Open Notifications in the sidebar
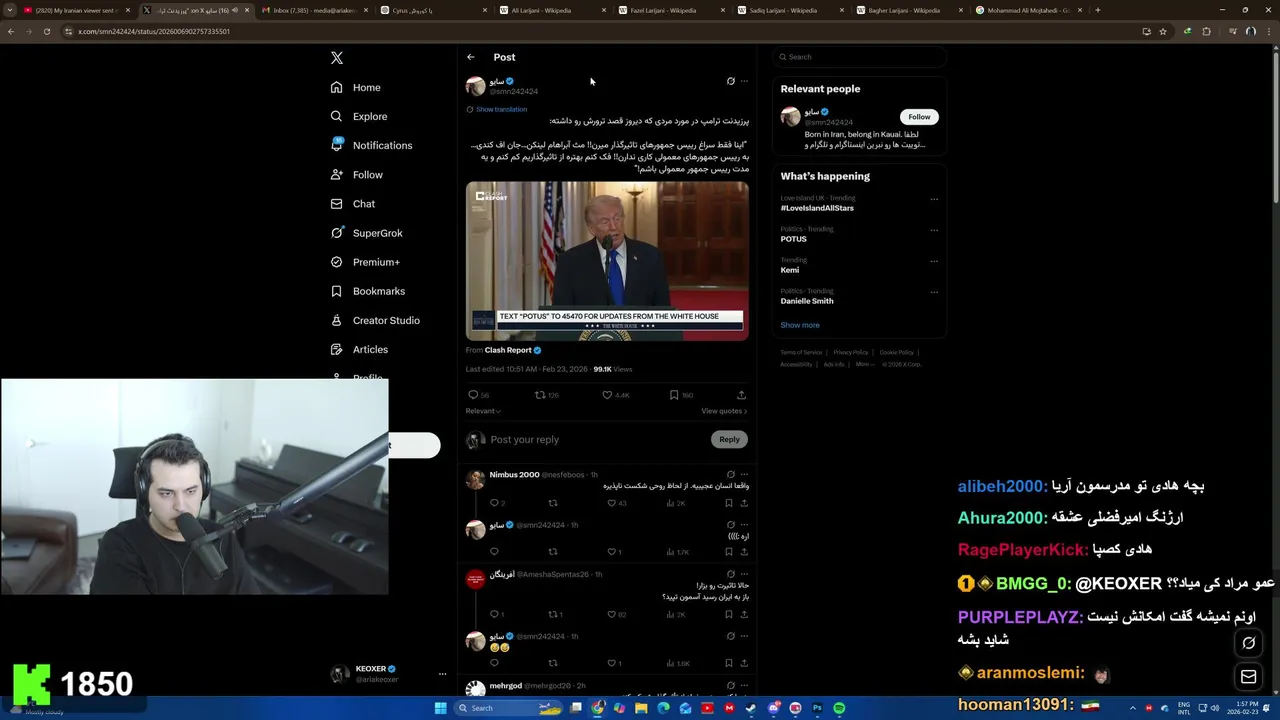 click(x=371, y=145)
